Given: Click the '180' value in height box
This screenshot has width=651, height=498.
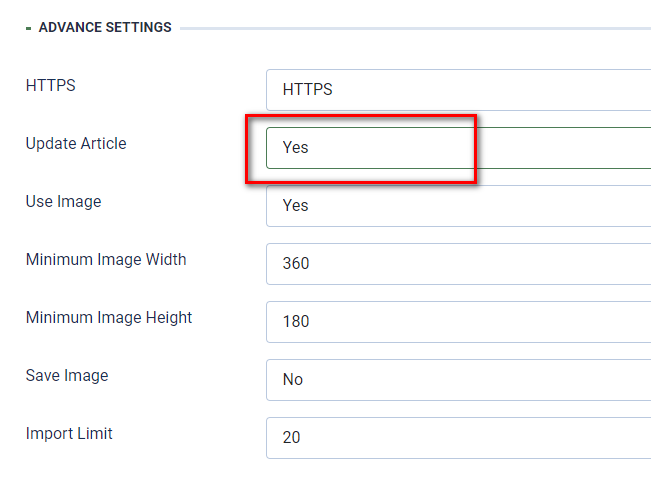Looking at the screenshot, I should (x=296, y=322).
